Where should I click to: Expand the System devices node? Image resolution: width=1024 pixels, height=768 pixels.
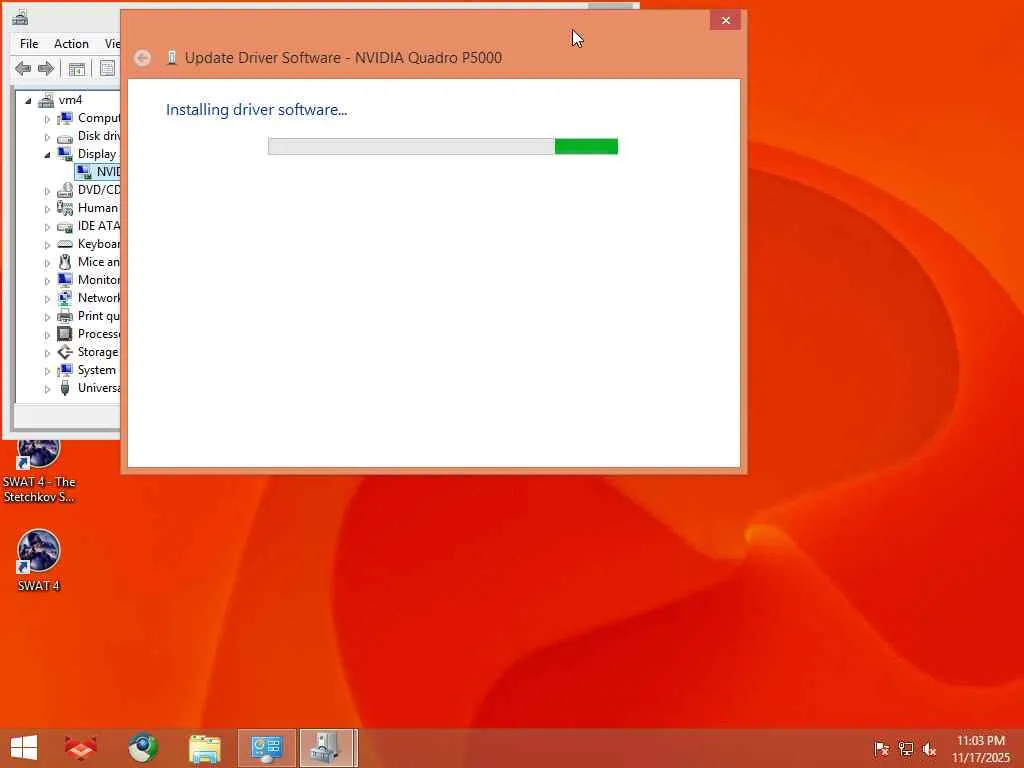(47, 370)
